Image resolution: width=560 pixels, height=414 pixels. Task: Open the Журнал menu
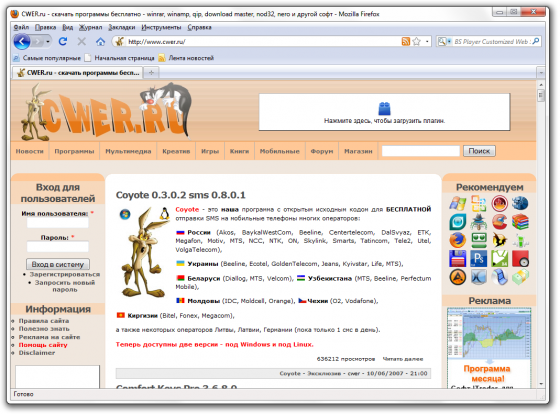coord(90,27)
